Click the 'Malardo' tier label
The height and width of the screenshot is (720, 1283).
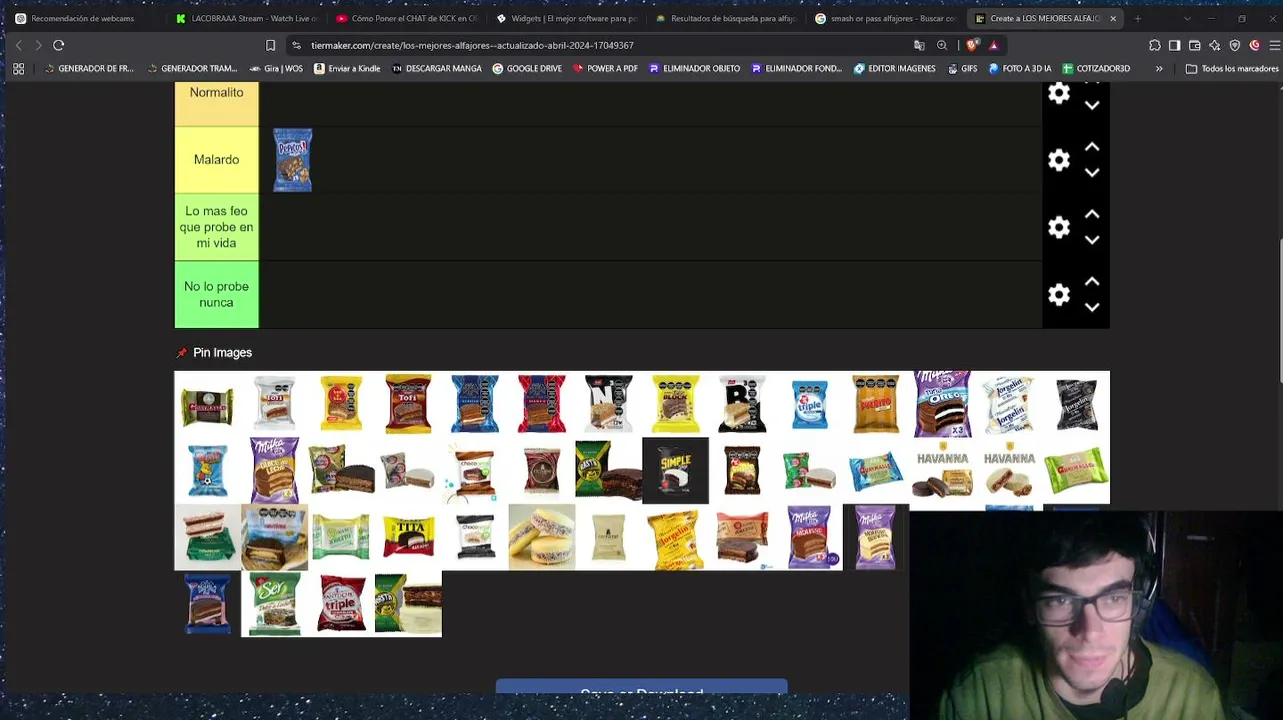(x=216, y=160)
